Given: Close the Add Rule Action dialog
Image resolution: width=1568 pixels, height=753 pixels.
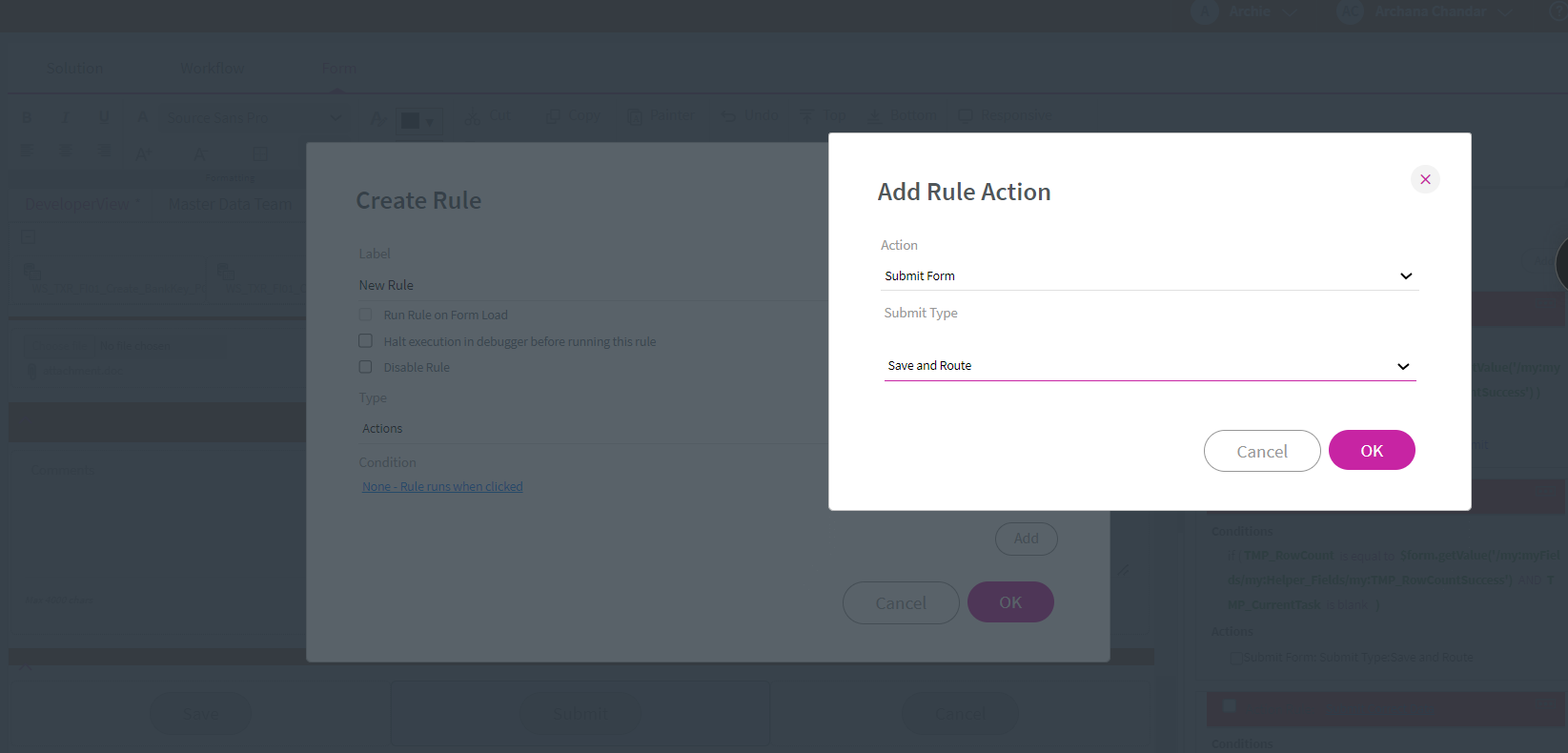Looking at the screenshot, I should pos(1425,179).
